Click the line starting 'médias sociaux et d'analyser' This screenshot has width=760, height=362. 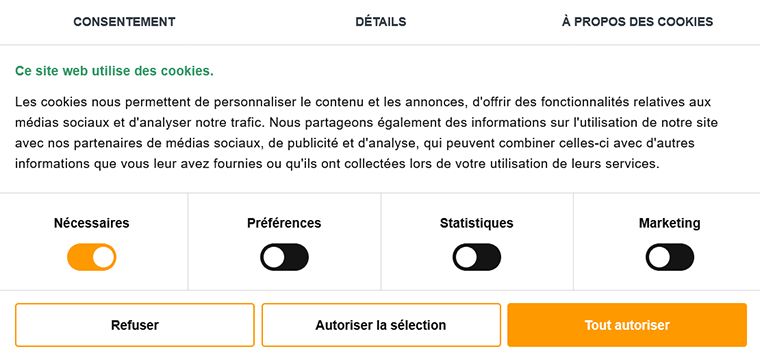(366, 123)
